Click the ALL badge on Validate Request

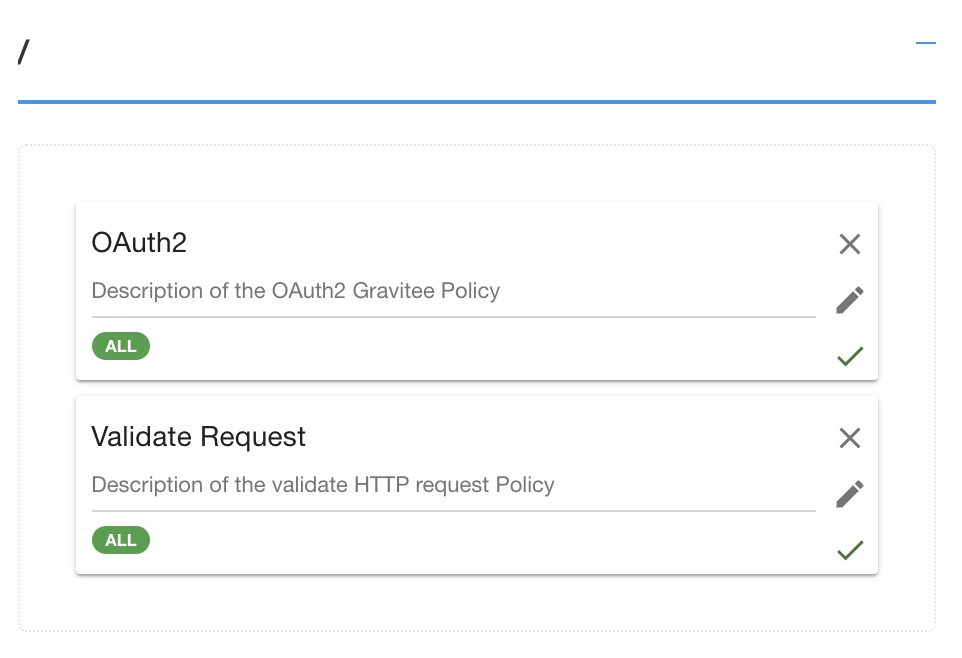point(121,540)
